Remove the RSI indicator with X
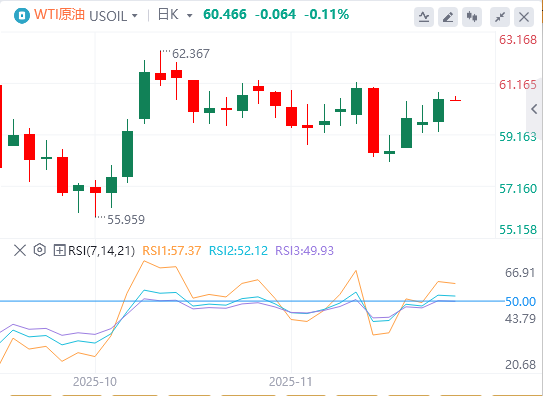543x396 pixels. coord(20,250)
